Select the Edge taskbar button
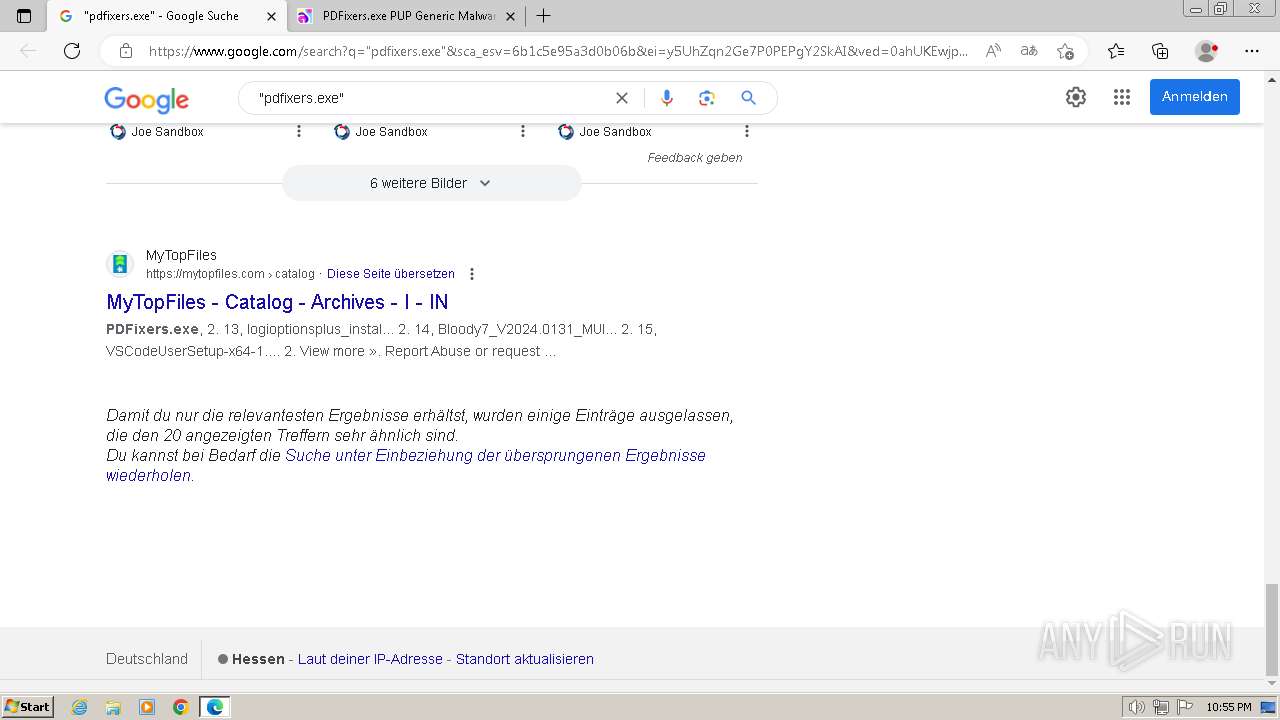This screenshot has height=720, width=1280. click(215, 707)
